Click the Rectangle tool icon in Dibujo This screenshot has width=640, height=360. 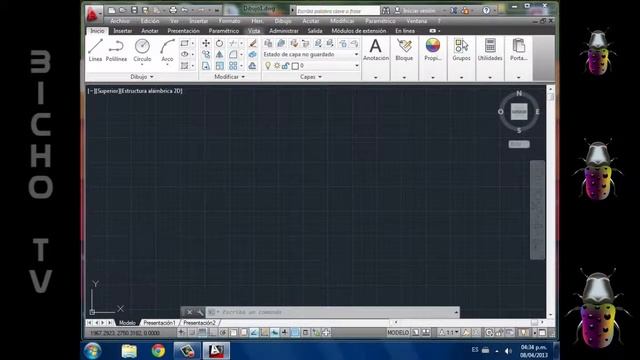click(x=184, y=43)
